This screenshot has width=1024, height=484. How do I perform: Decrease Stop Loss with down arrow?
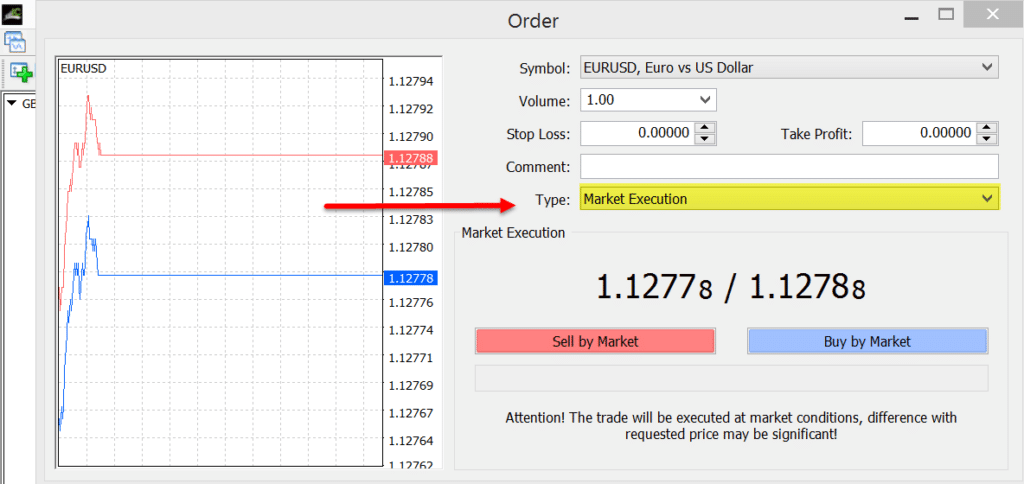coord(706,139)
